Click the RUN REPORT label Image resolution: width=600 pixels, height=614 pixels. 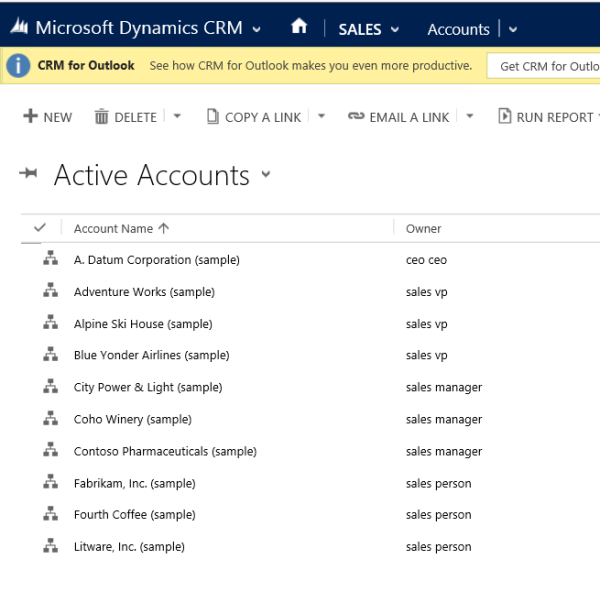tap(555, 117)
